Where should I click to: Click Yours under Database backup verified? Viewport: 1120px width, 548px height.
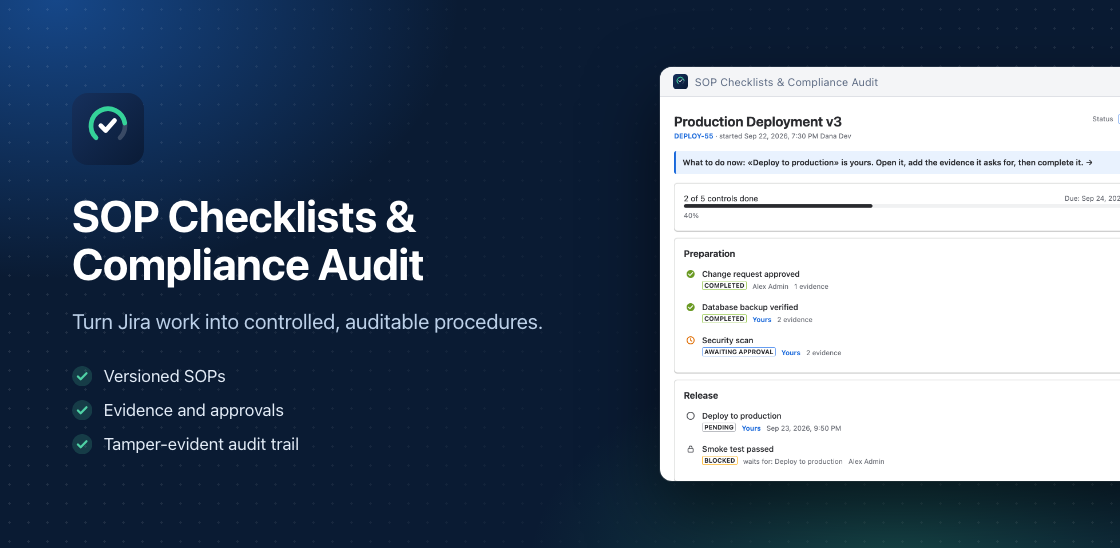(761, 319)
